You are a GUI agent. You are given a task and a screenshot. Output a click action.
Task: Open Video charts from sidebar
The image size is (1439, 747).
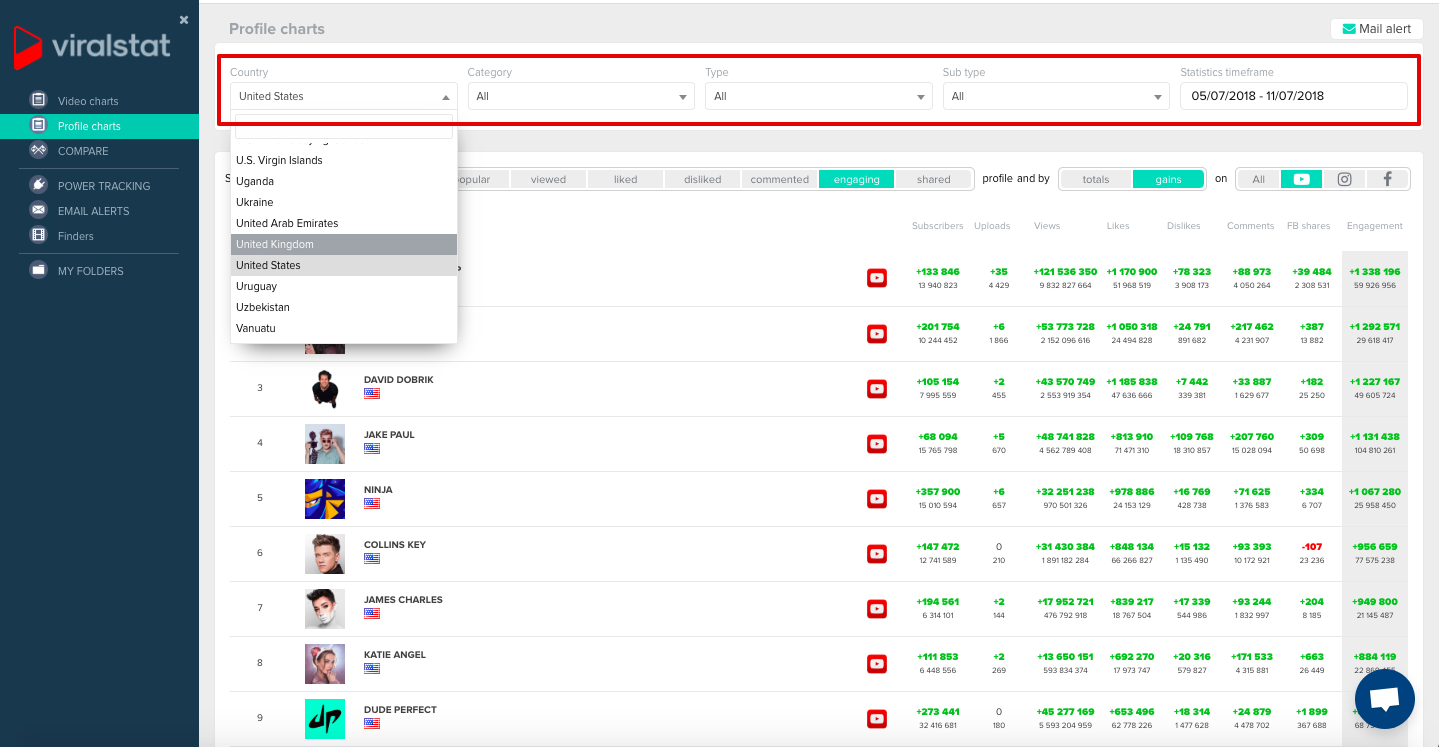pyautogui.click(x=88, y=101)
